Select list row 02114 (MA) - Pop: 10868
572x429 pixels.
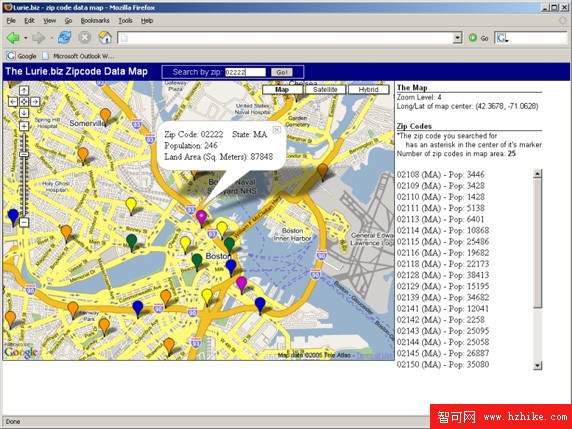coord(443,231)
